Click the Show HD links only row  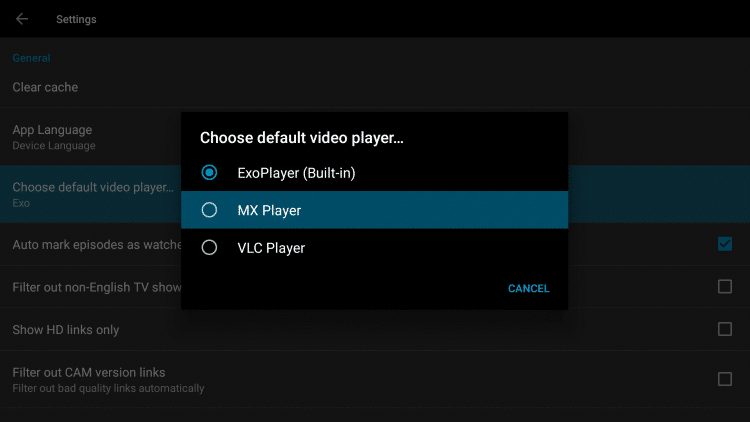coord(375,329)
